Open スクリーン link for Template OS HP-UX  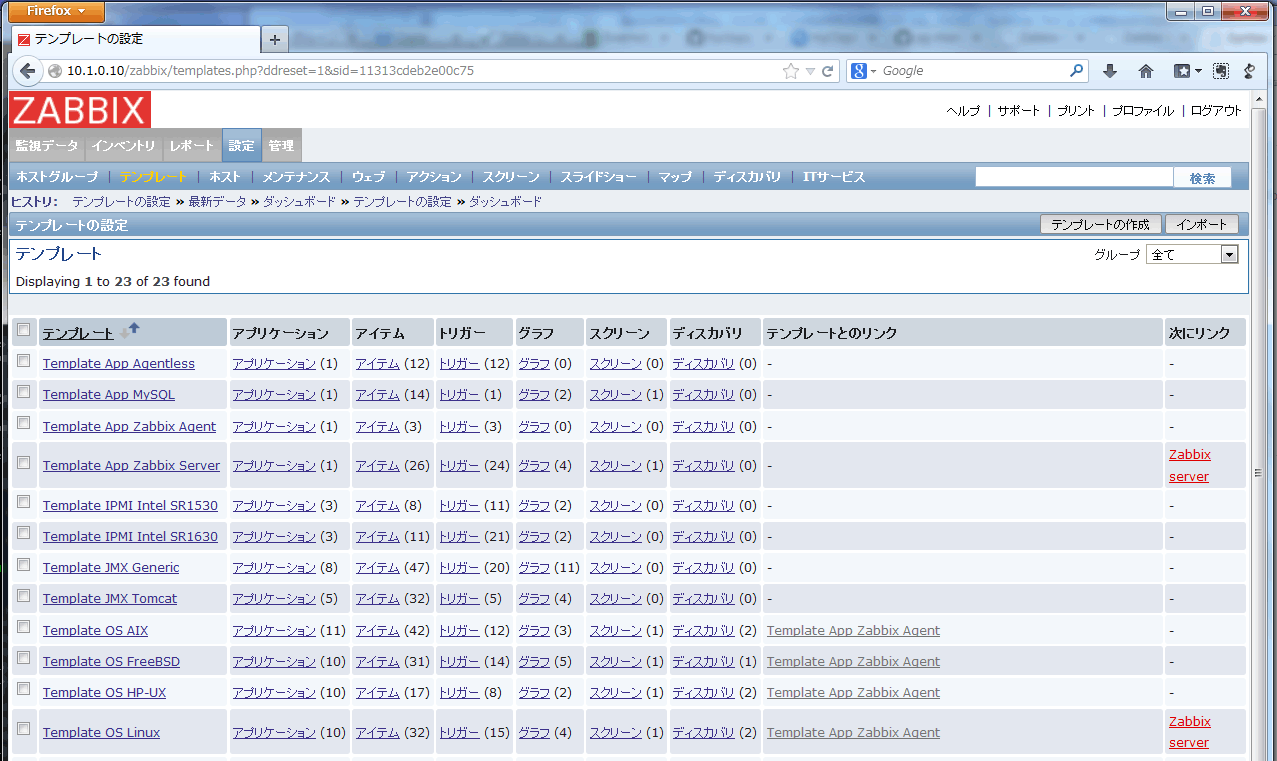click(615, 693)
